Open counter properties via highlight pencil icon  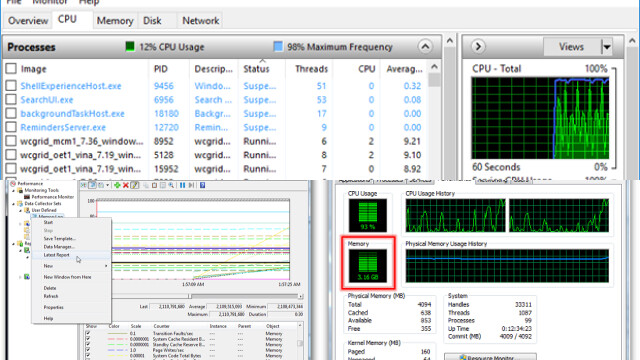(135, 185)
